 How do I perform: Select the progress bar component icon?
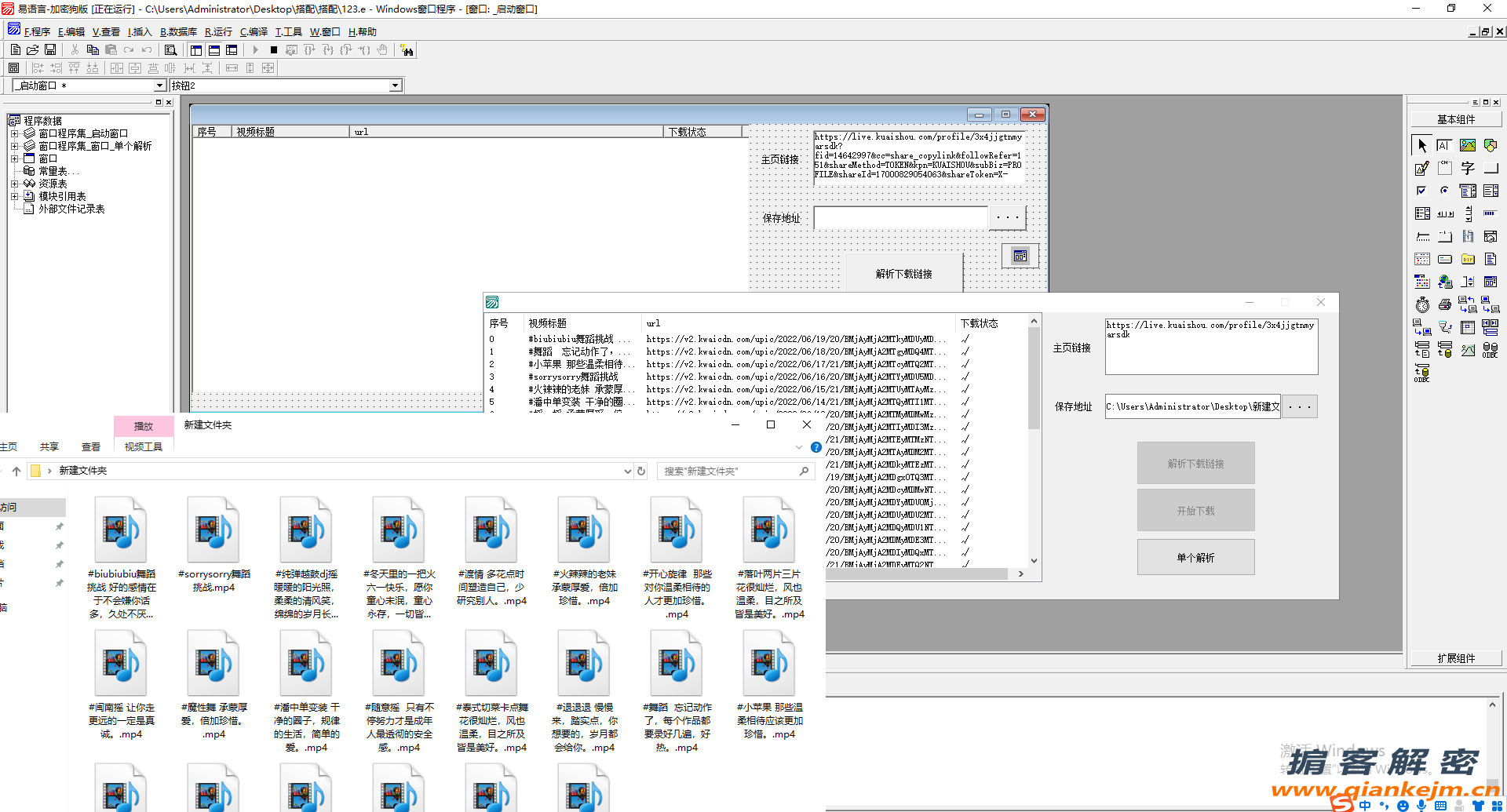[1491, 213]
